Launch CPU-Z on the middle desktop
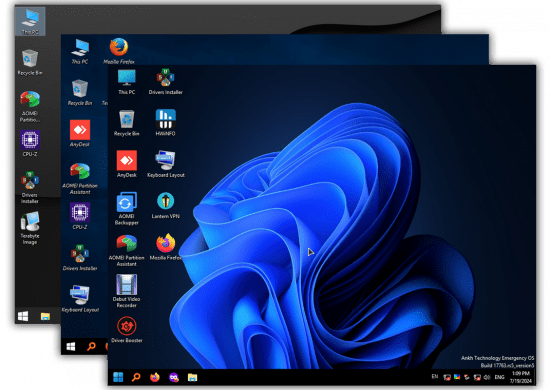550x390 pixels. pyautogui.click(x=80, y=216)
